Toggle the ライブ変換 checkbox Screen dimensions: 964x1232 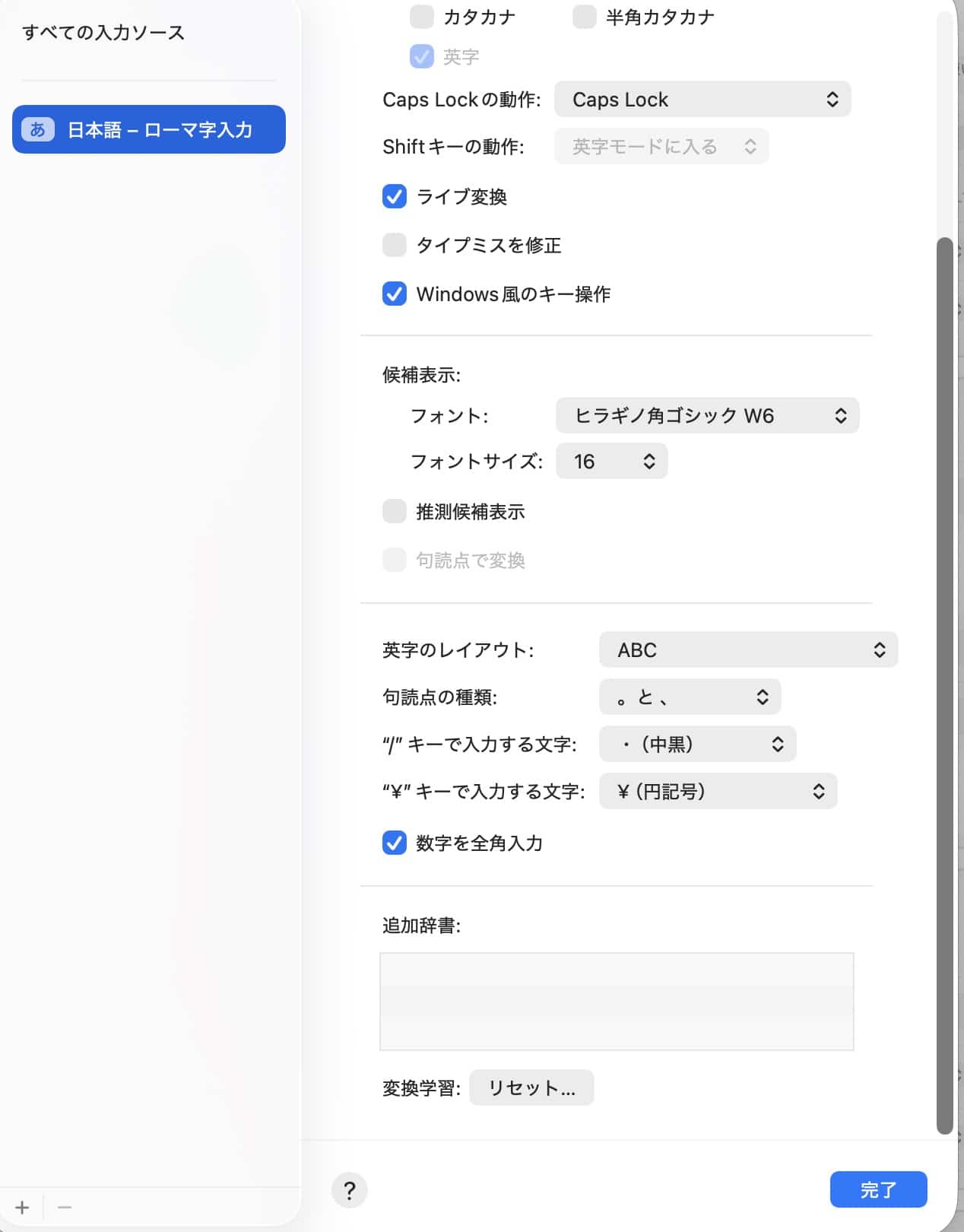coord(394,197)
